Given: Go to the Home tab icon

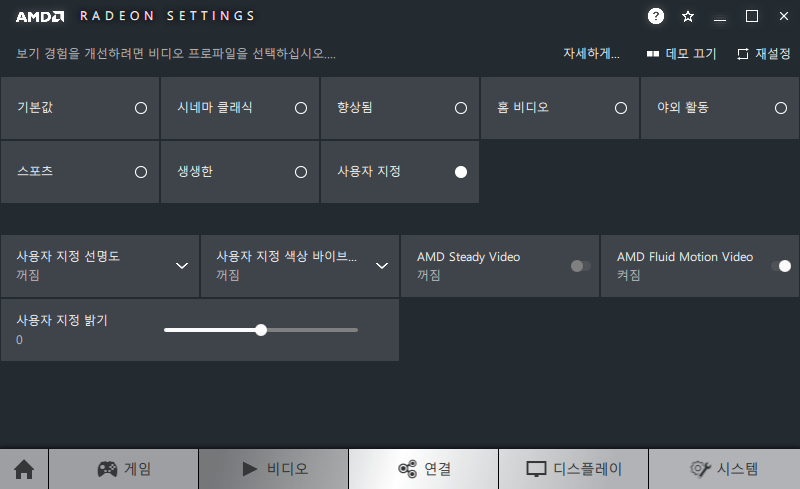Looking at the screenshot, I should click(x=24, y=469).
